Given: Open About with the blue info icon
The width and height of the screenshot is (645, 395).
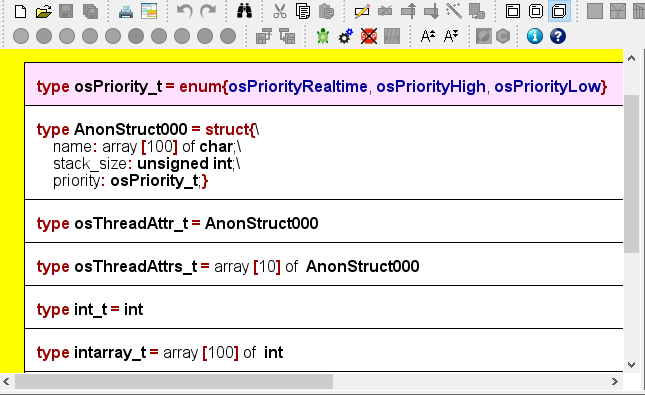Looking at the screenshot, I should click(535, 37).
